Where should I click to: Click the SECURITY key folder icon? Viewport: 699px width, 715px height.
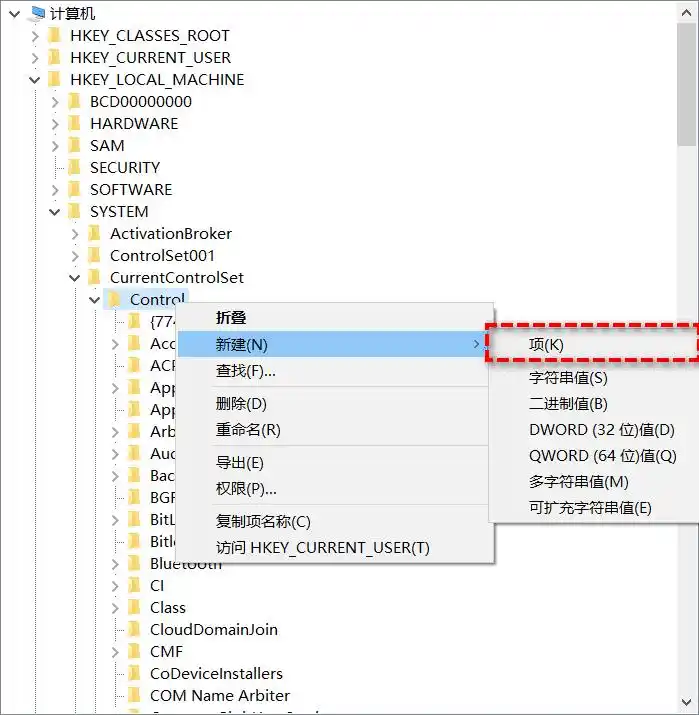(74, 168)
